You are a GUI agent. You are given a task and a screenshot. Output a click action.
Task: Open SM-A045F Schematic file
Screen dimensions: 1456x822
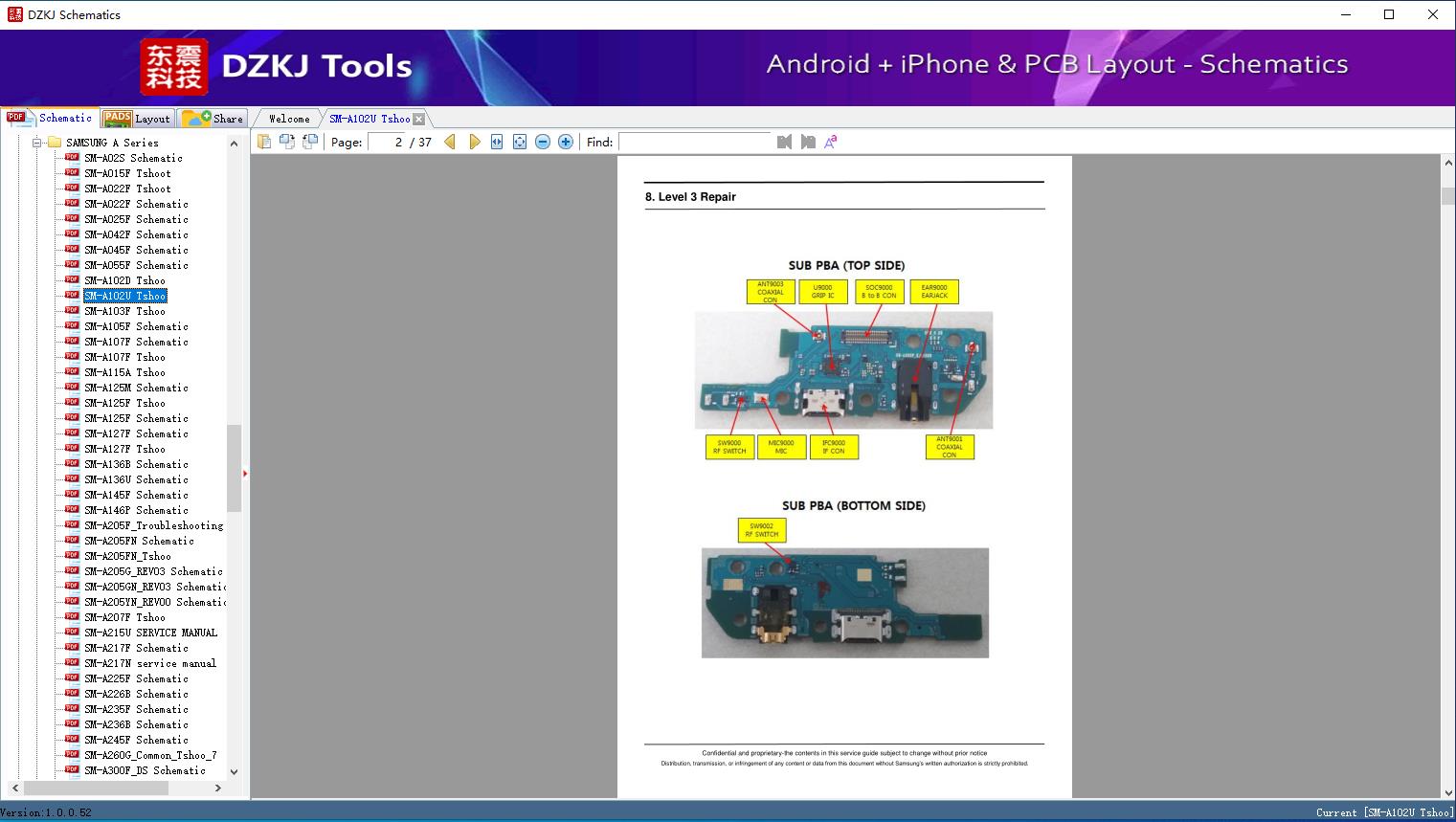[x=136, y=250]
